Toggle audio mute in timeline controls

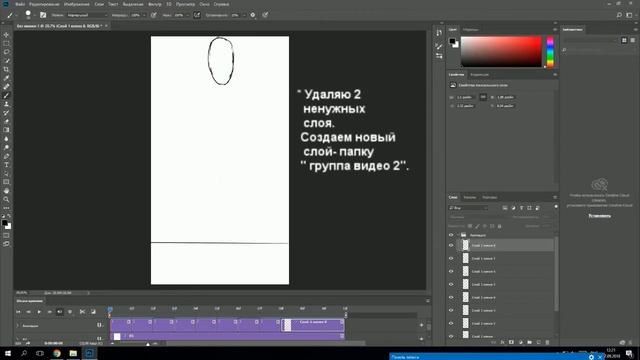tap(60, 312)
